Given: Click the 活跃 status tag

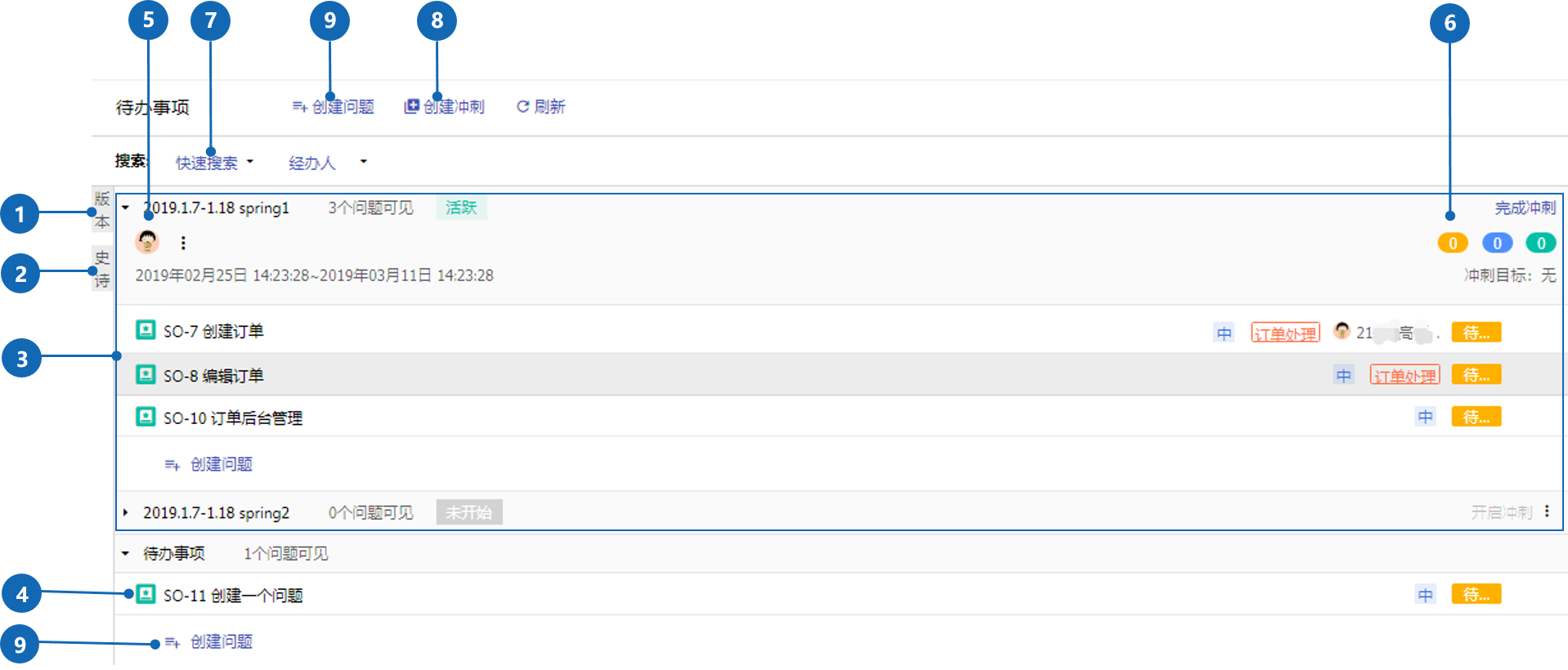Looking at the screenshot, I should (x=461, y=208).
